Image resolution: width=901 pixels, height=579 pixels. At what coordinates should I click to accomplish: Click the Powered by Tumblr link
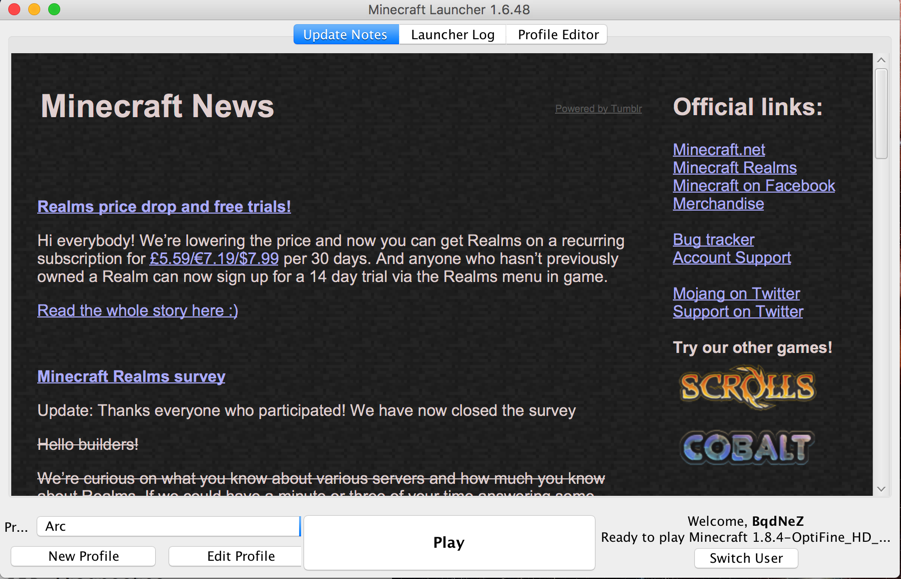[598, 109]
